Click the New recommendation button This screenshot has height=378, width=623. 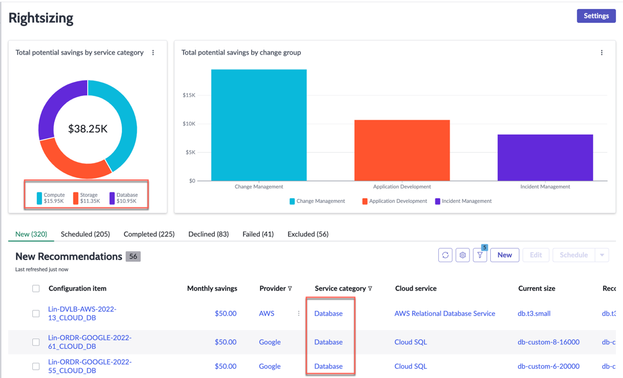pos(505,255)
